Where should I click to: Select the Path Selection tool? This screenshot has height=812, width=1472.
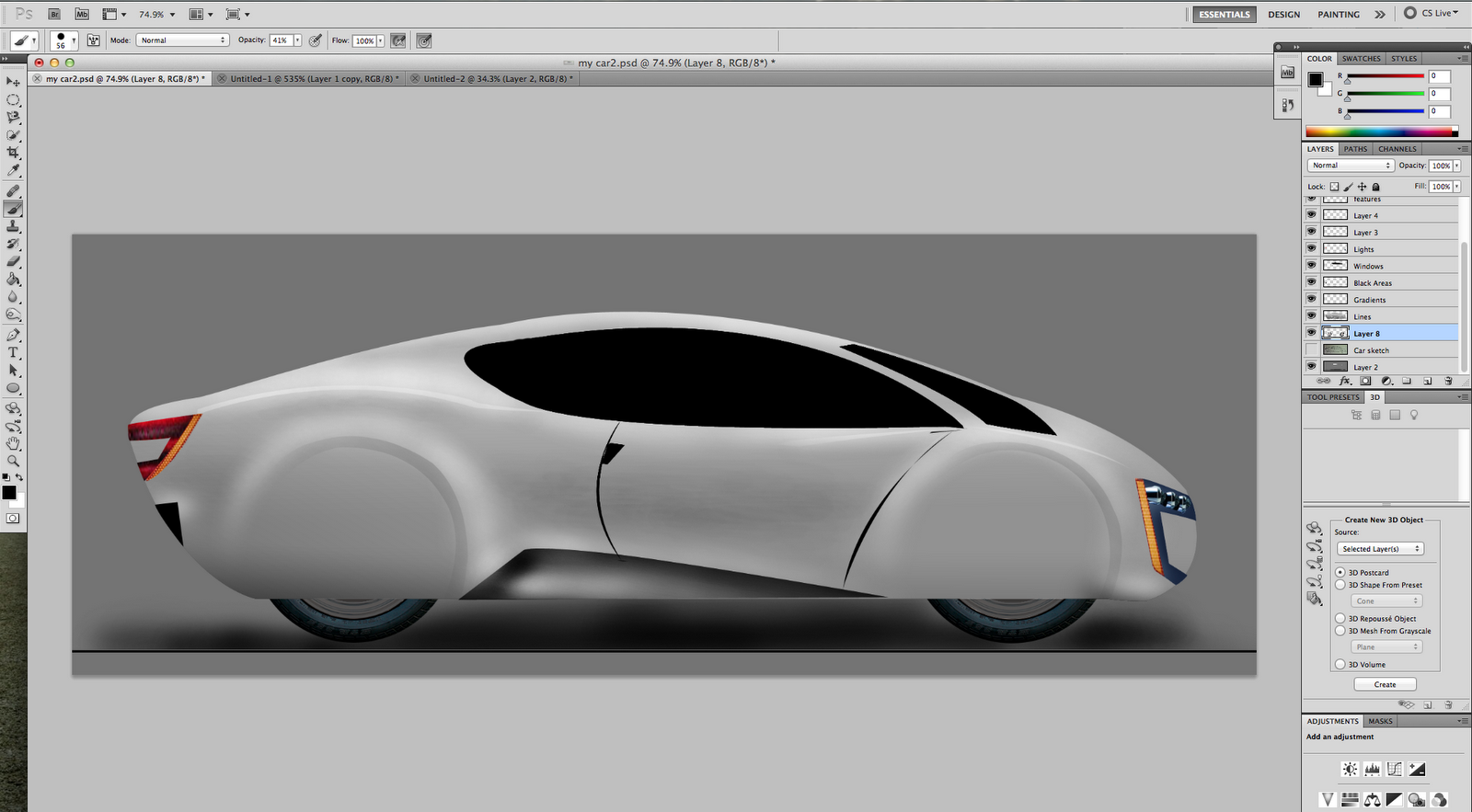(13, 371)
